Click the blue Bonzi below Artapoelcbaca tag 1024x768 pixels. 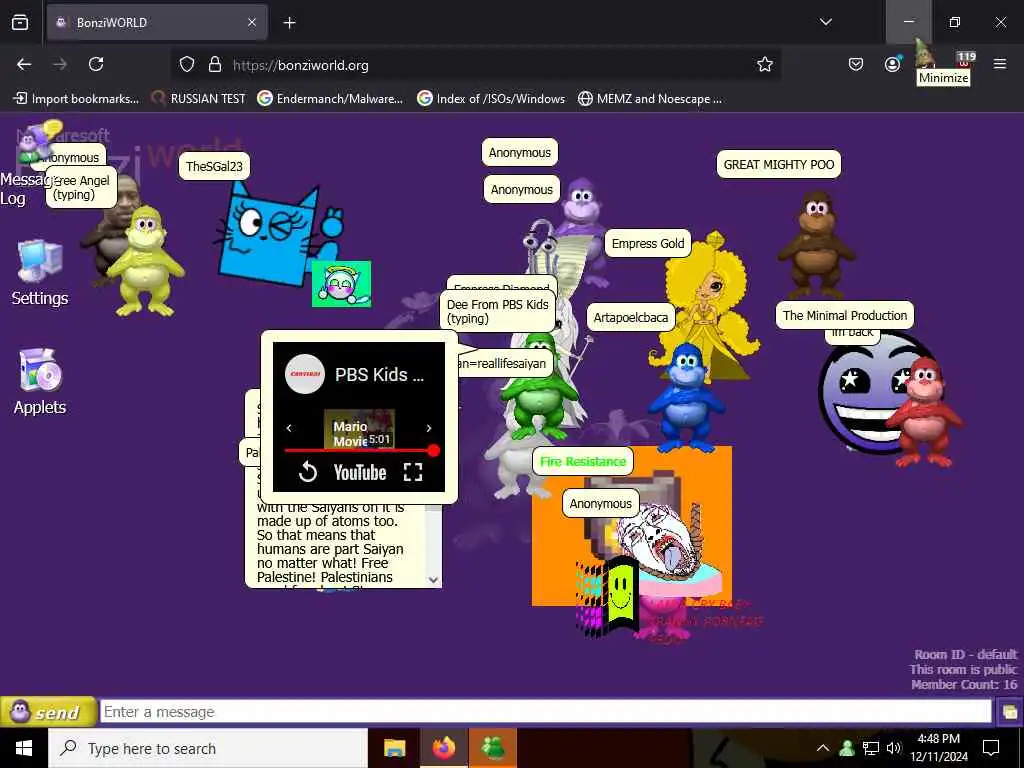(x=686, y=398)
